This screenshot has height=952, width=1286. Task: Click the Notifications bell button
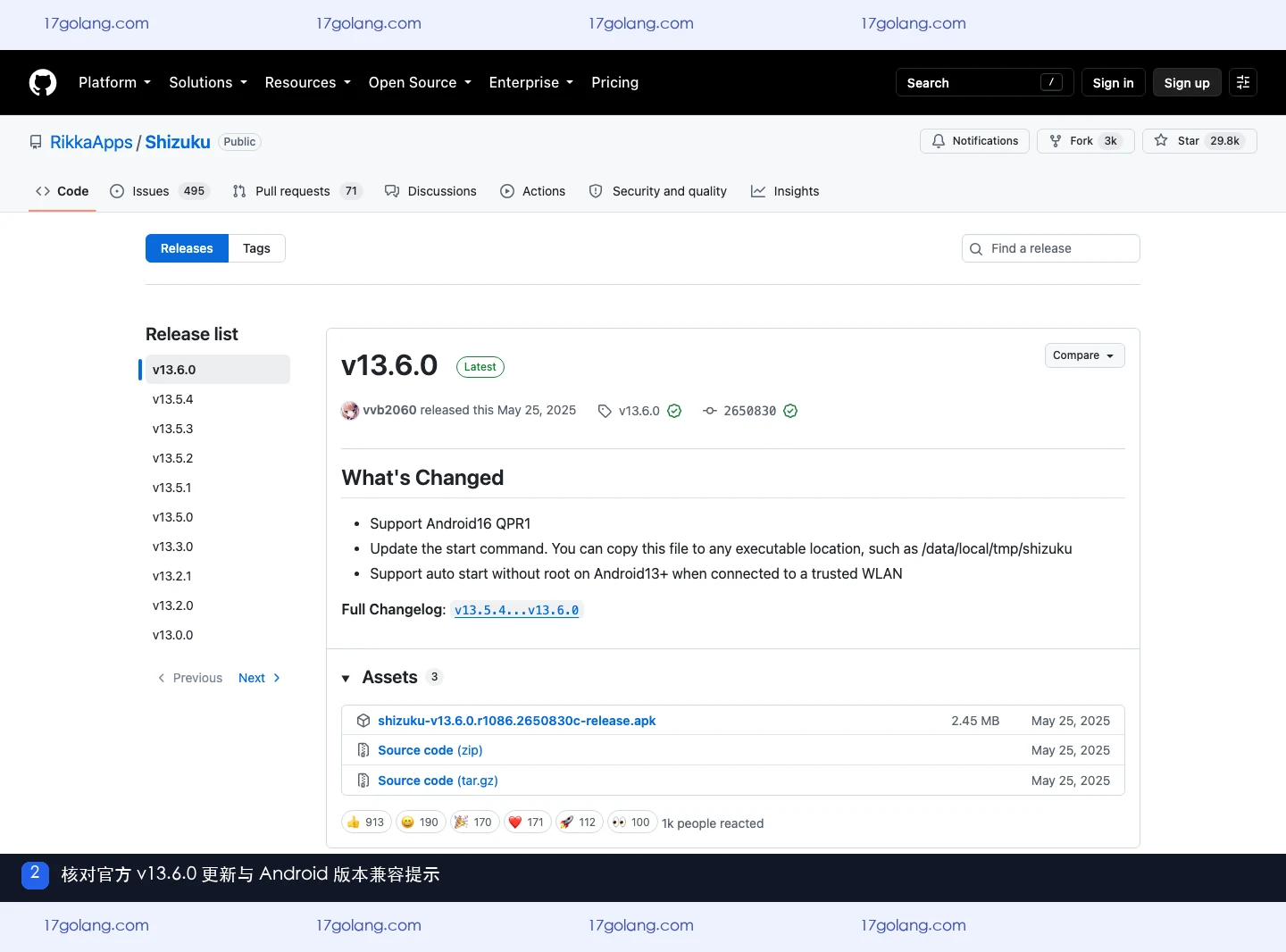974,141
